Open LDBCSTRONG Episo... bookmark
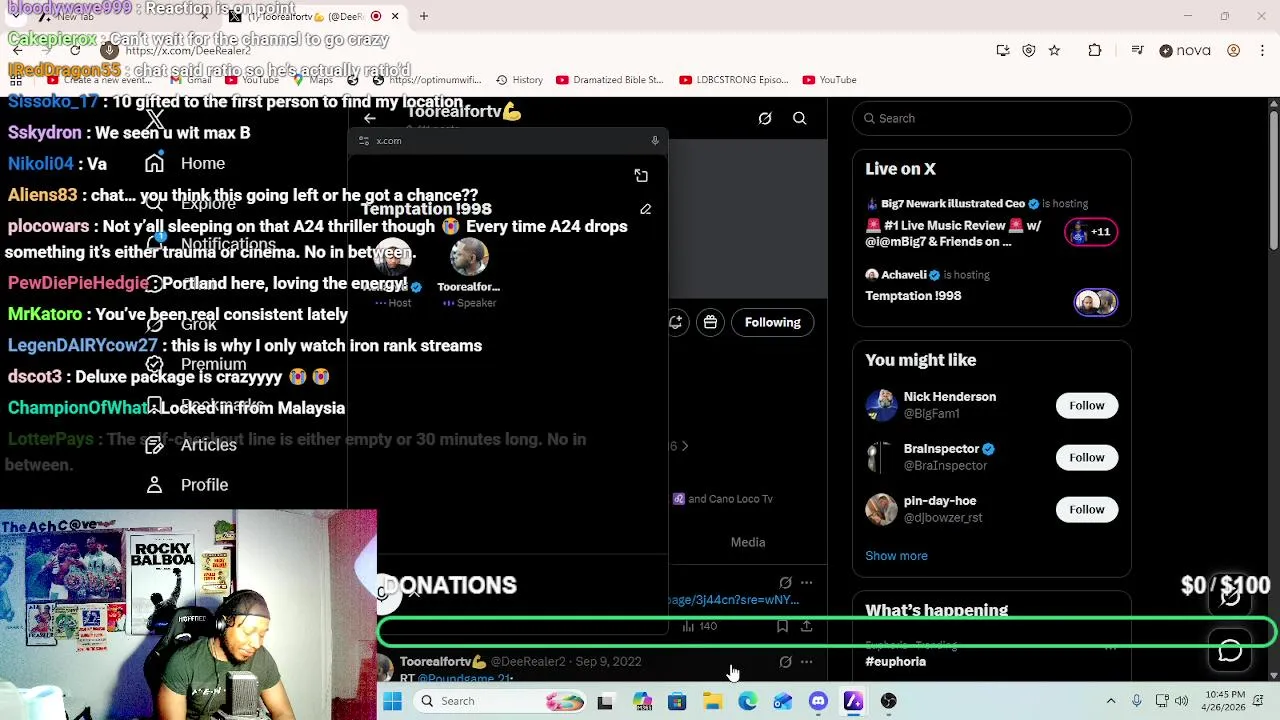1280x720 pixels. point(734,80)
